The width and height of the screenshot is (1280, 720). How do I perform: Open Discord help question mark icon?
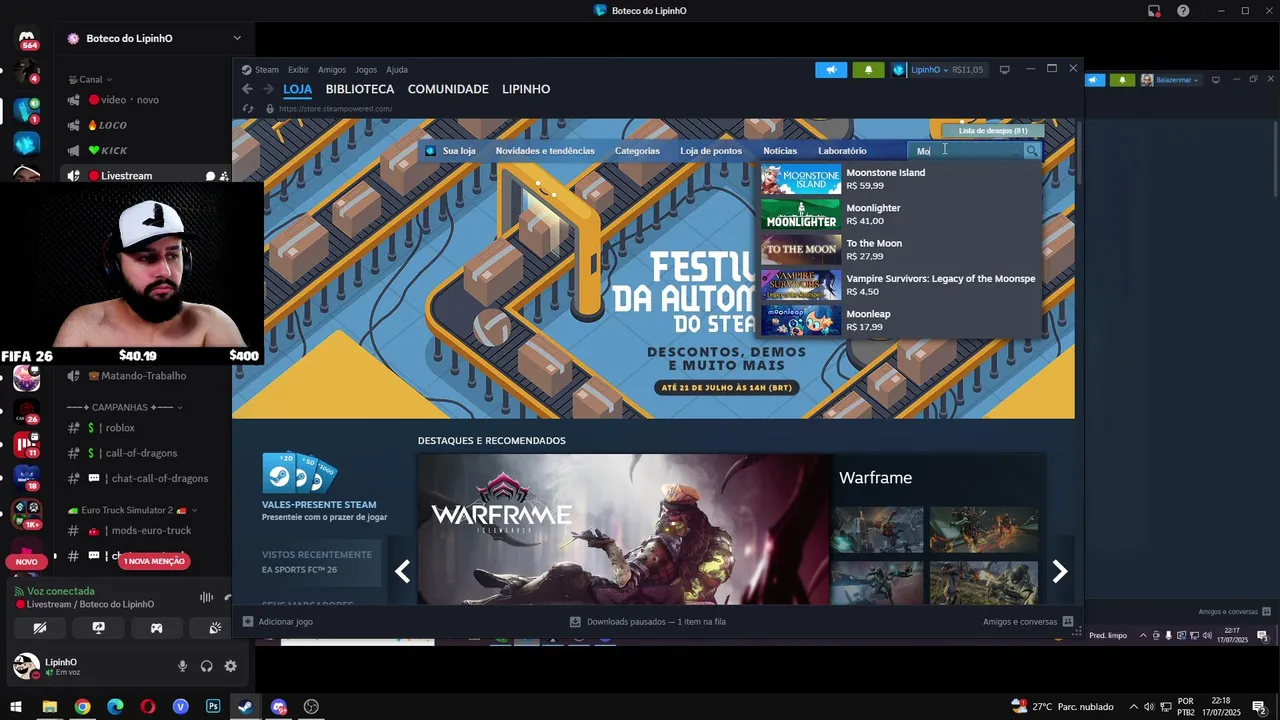tap(1183, 11)
